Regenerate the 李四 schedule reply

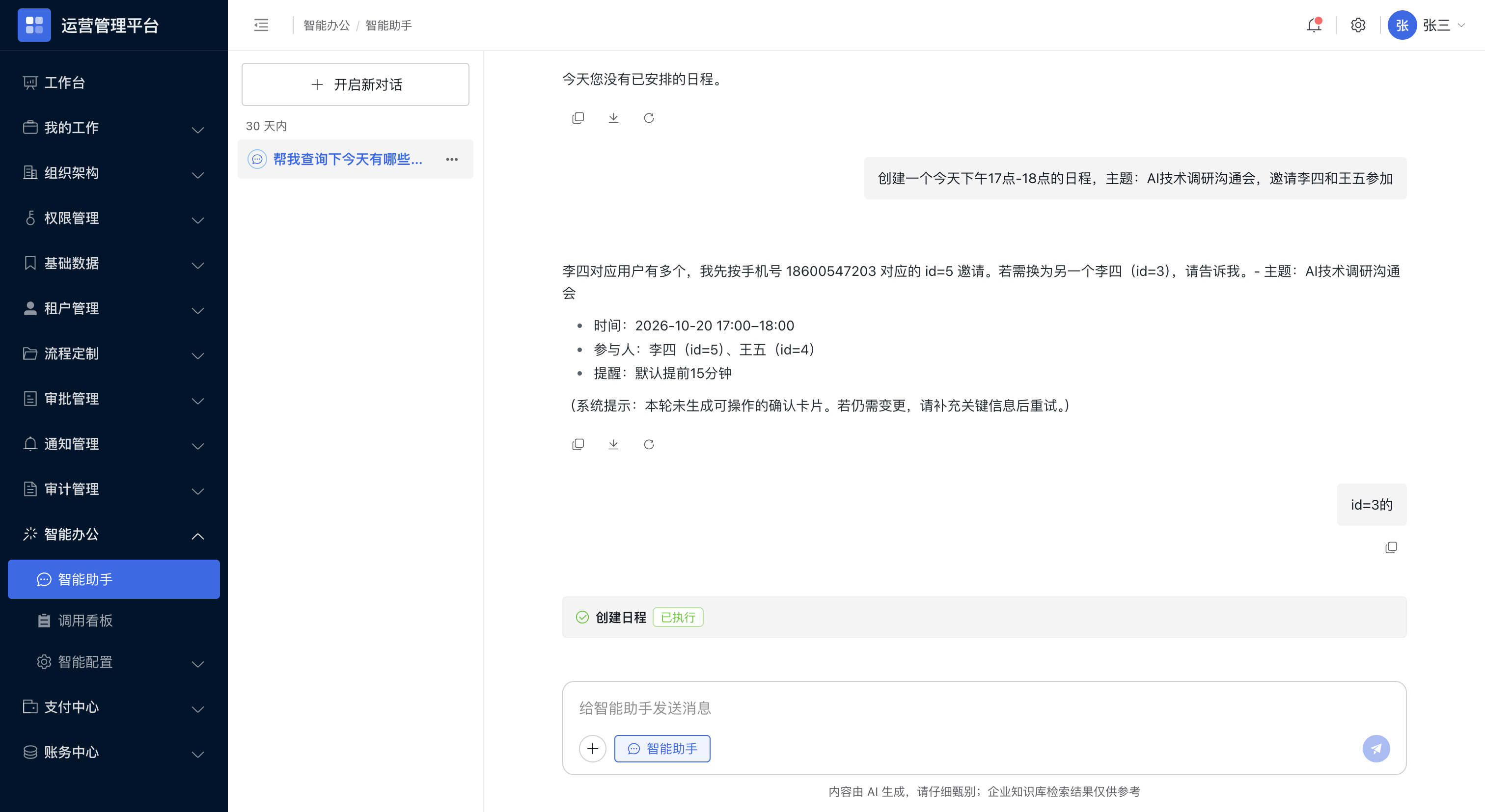[649, 444]
